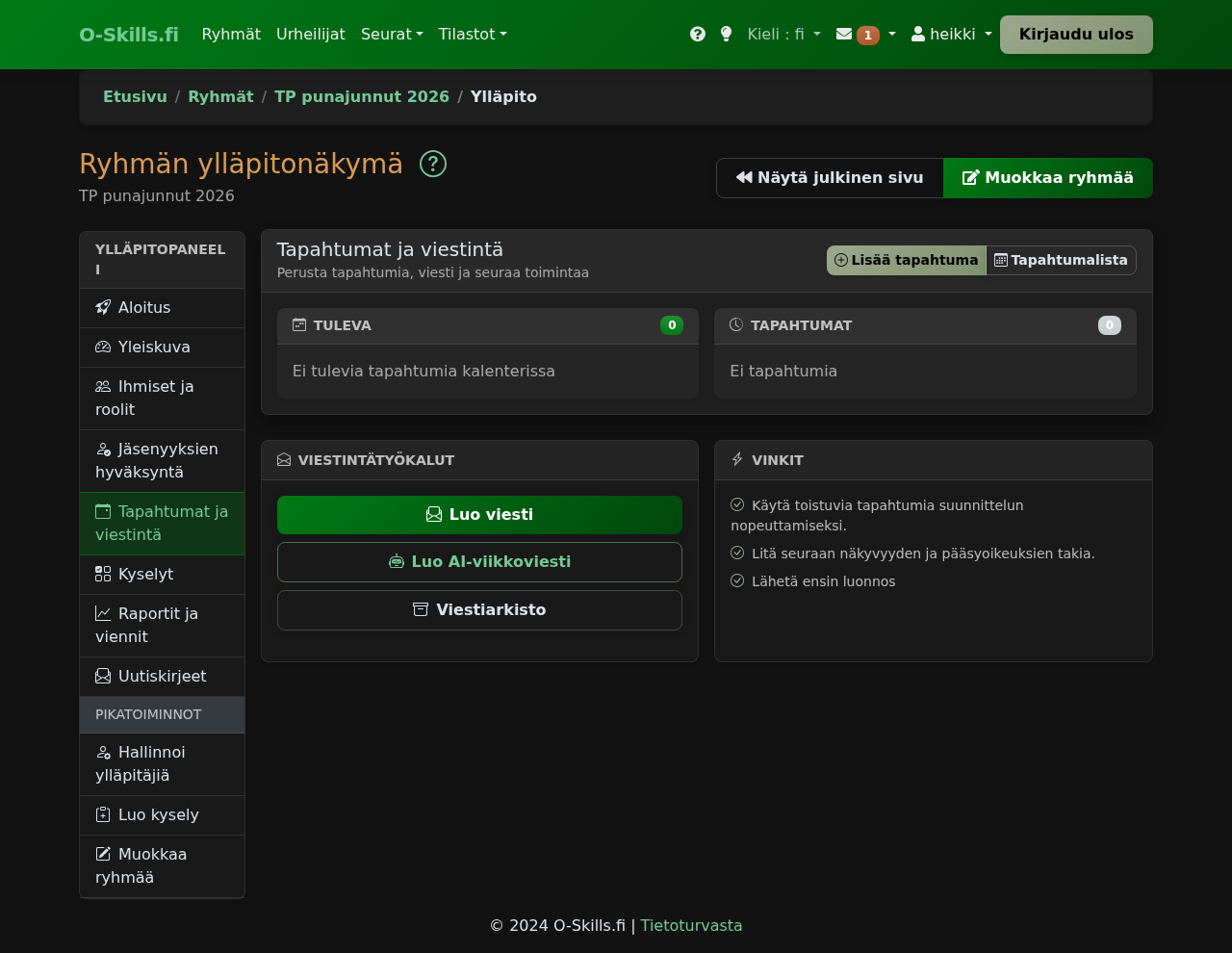Click the lightbulb tips icon in navbar
The height and width of the screenshot is (953, 1232).
[727, 35]
